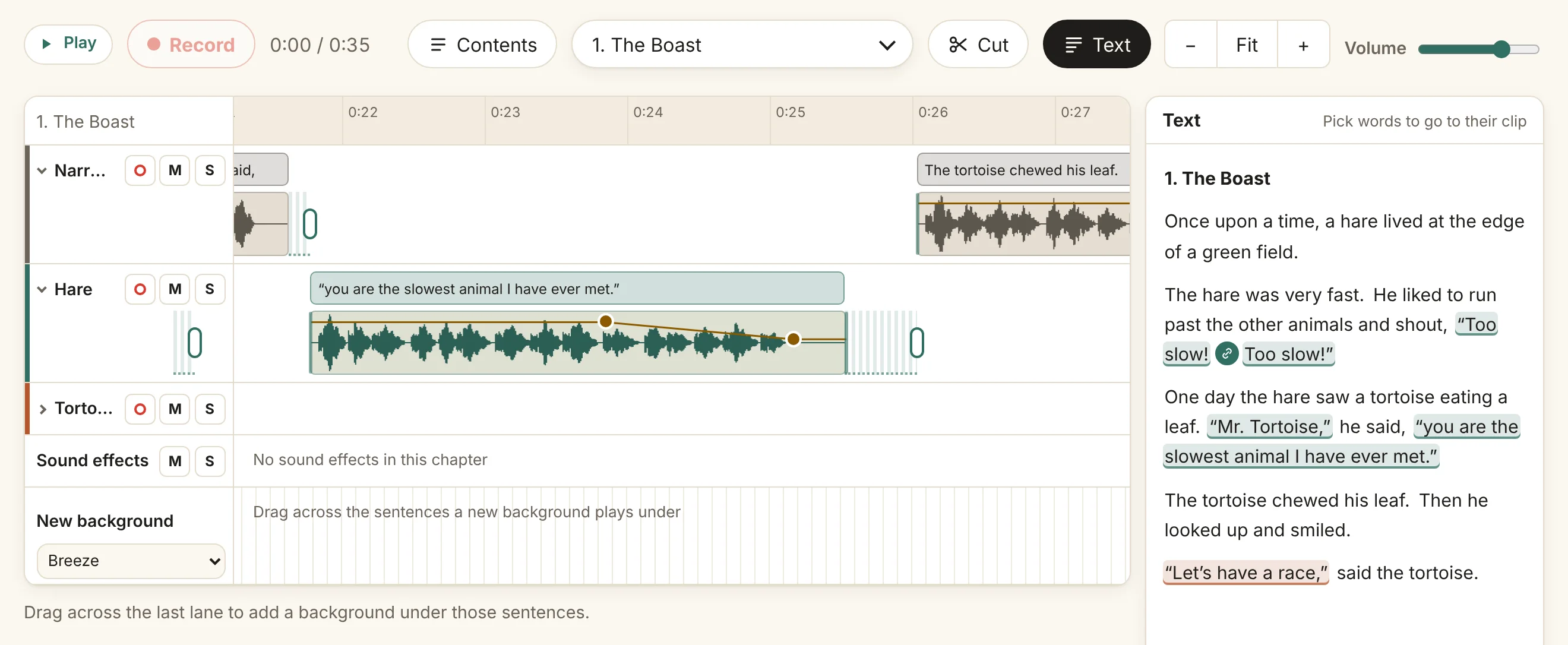Open the Contents list
Viewport: 1568px width, 645px height.
click(x=482, y=44)
